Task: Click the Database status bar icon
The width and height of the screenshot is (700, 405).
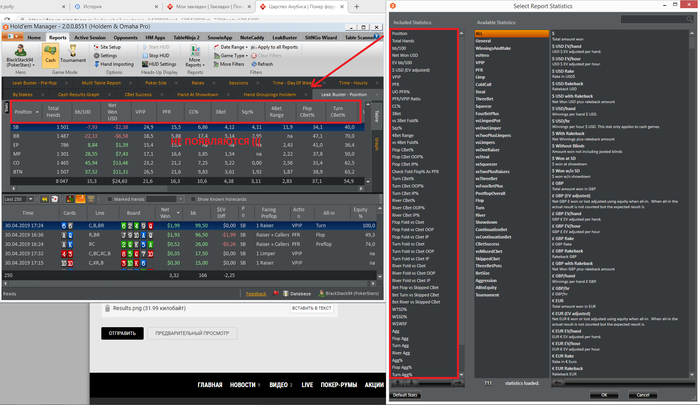Action: 286,293
